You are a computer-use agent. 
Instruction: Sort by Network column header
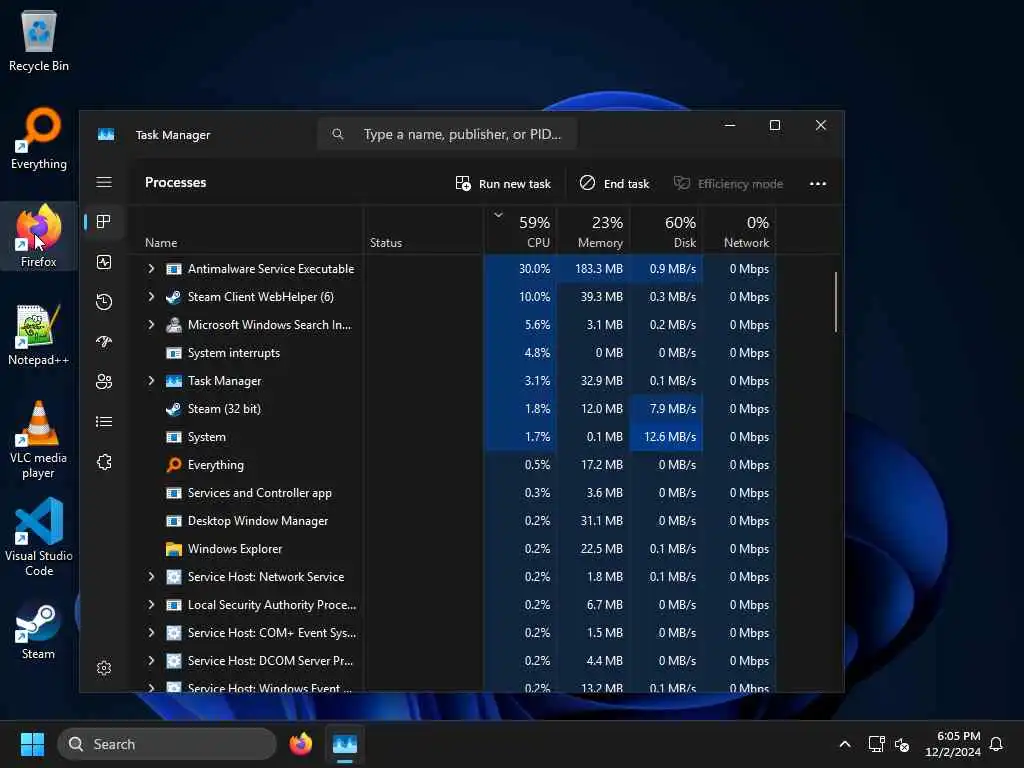(739, 231)
